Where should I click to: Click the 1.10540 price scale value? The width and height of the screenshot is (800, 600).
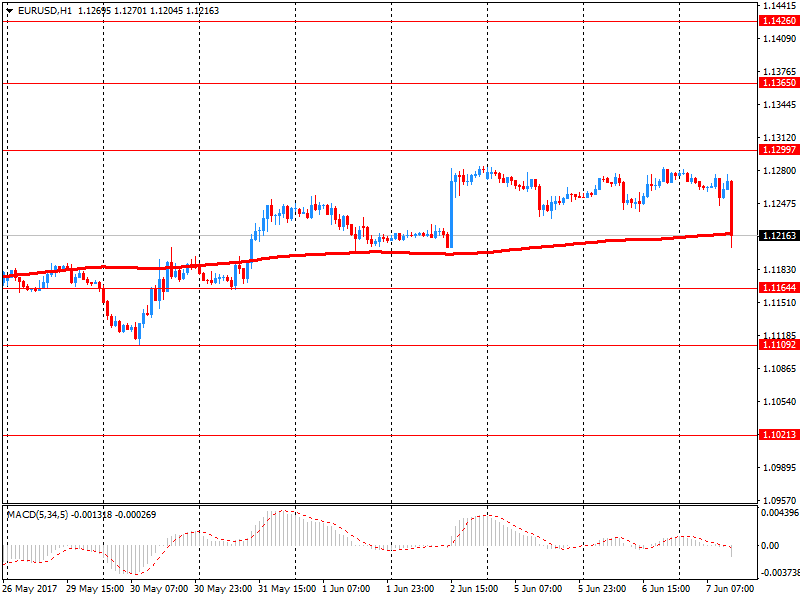click(x=779, y=402)
